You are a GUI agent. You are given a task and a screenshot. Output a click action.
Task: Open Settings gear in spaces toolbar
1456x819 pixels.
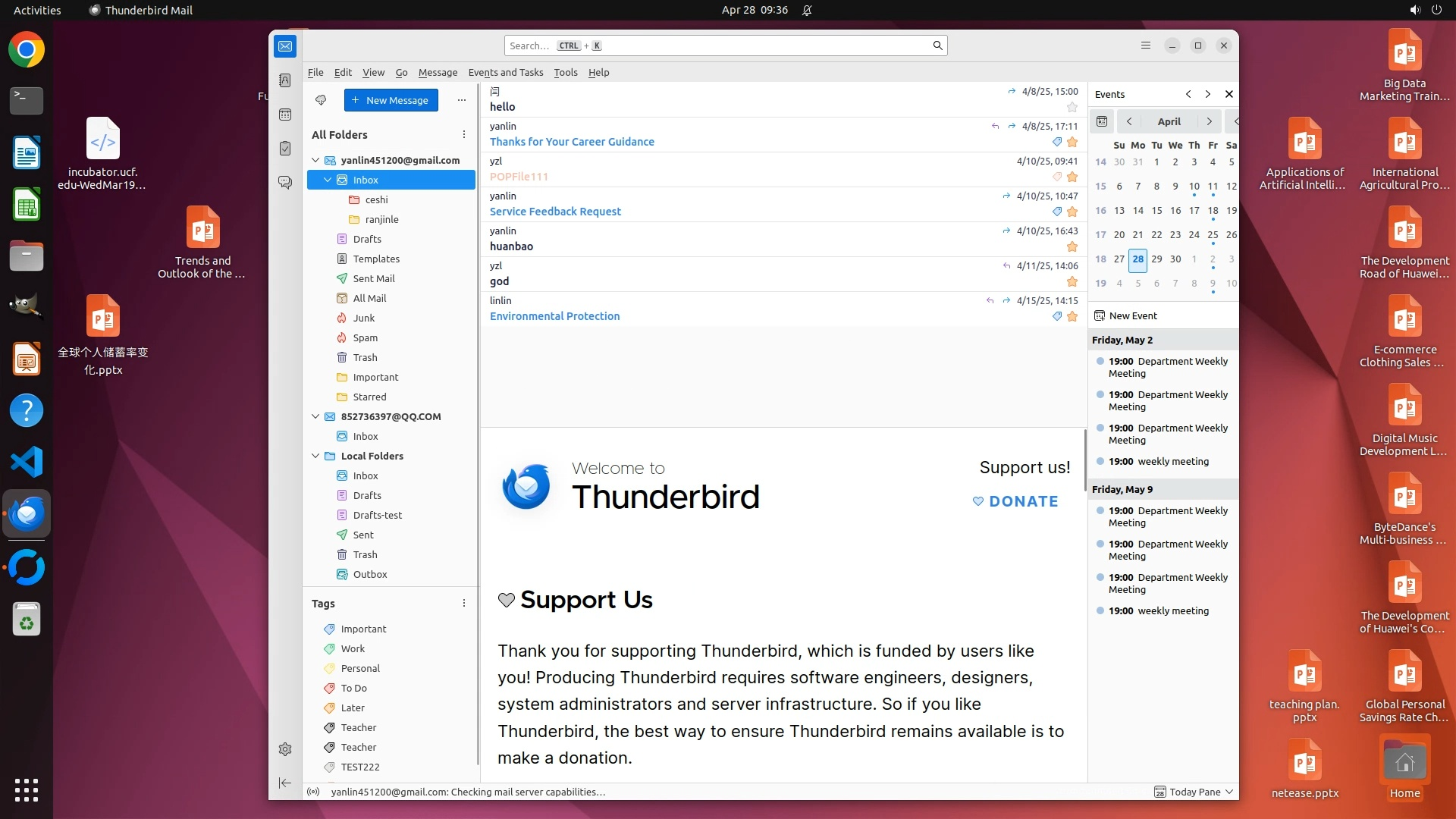285,749
